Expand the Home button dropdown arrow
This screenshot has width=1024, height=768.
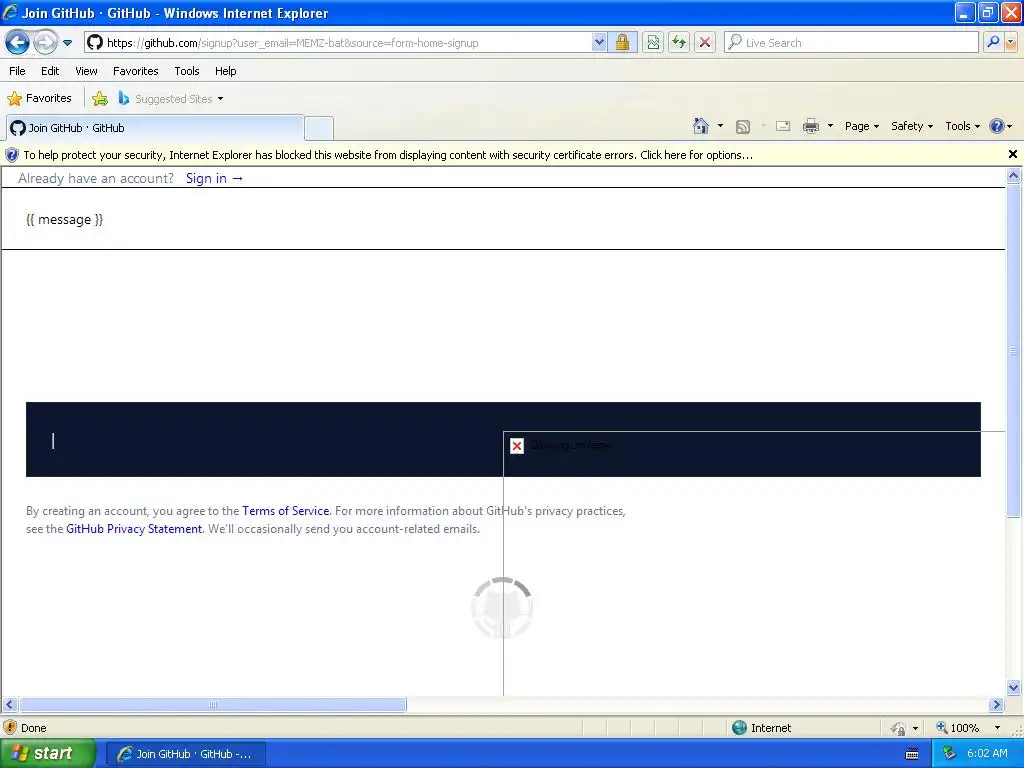click(720, 126)
